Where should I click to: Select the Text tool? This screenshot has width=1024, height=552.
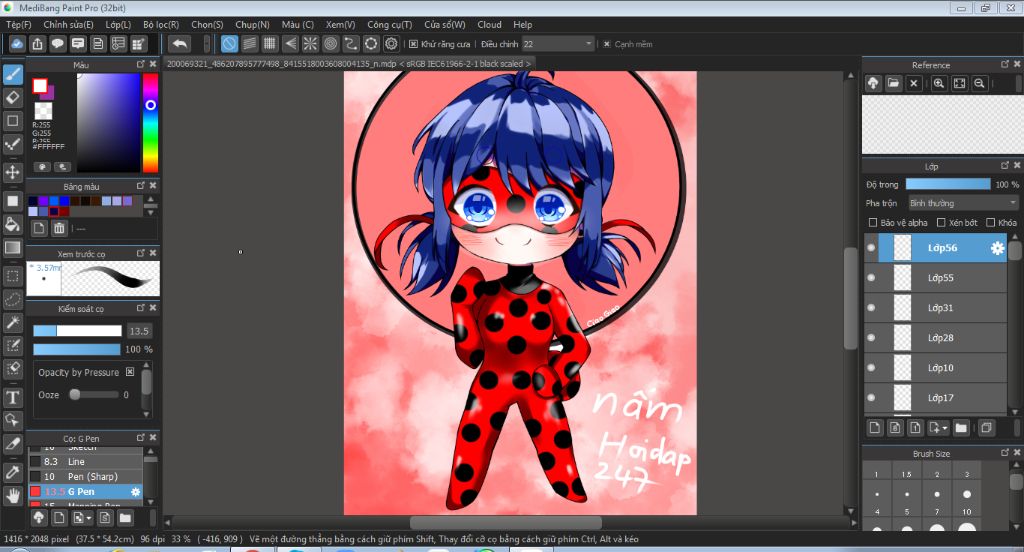point(12,397)
